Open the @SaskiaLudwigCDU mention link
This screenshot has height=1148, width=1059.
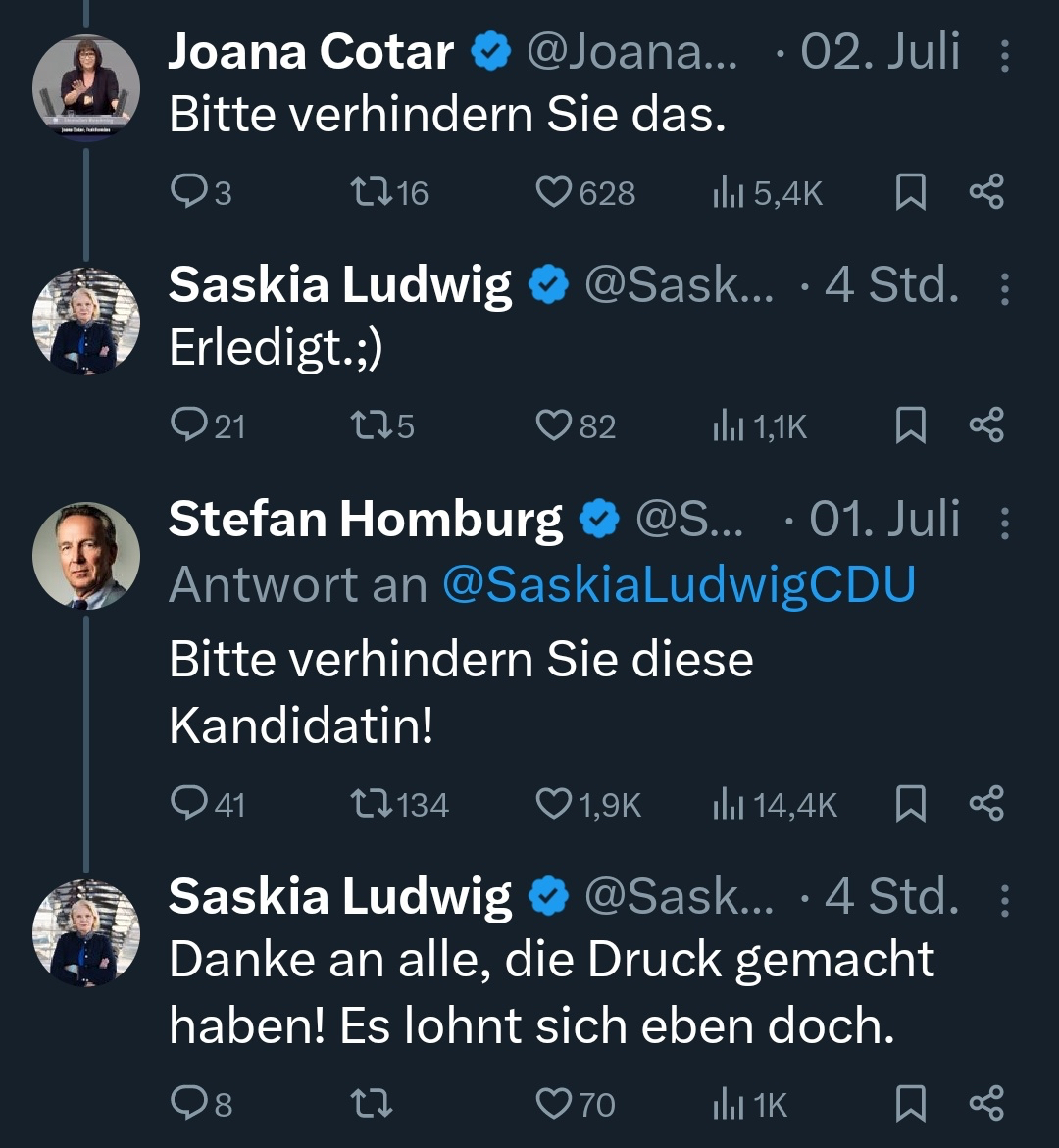pos(679,585)
